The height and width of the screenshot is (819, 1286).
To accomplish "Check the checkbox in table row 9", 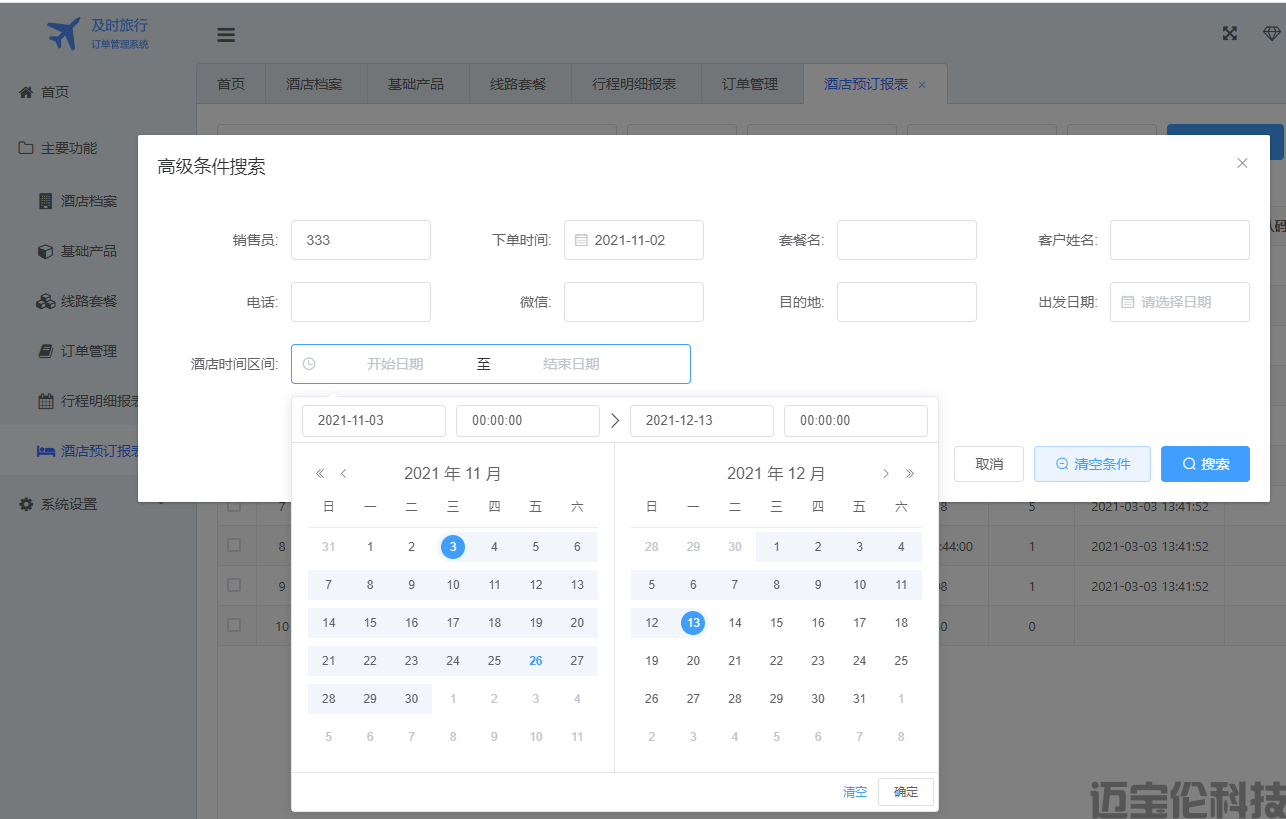I will [x=234, y=586].
